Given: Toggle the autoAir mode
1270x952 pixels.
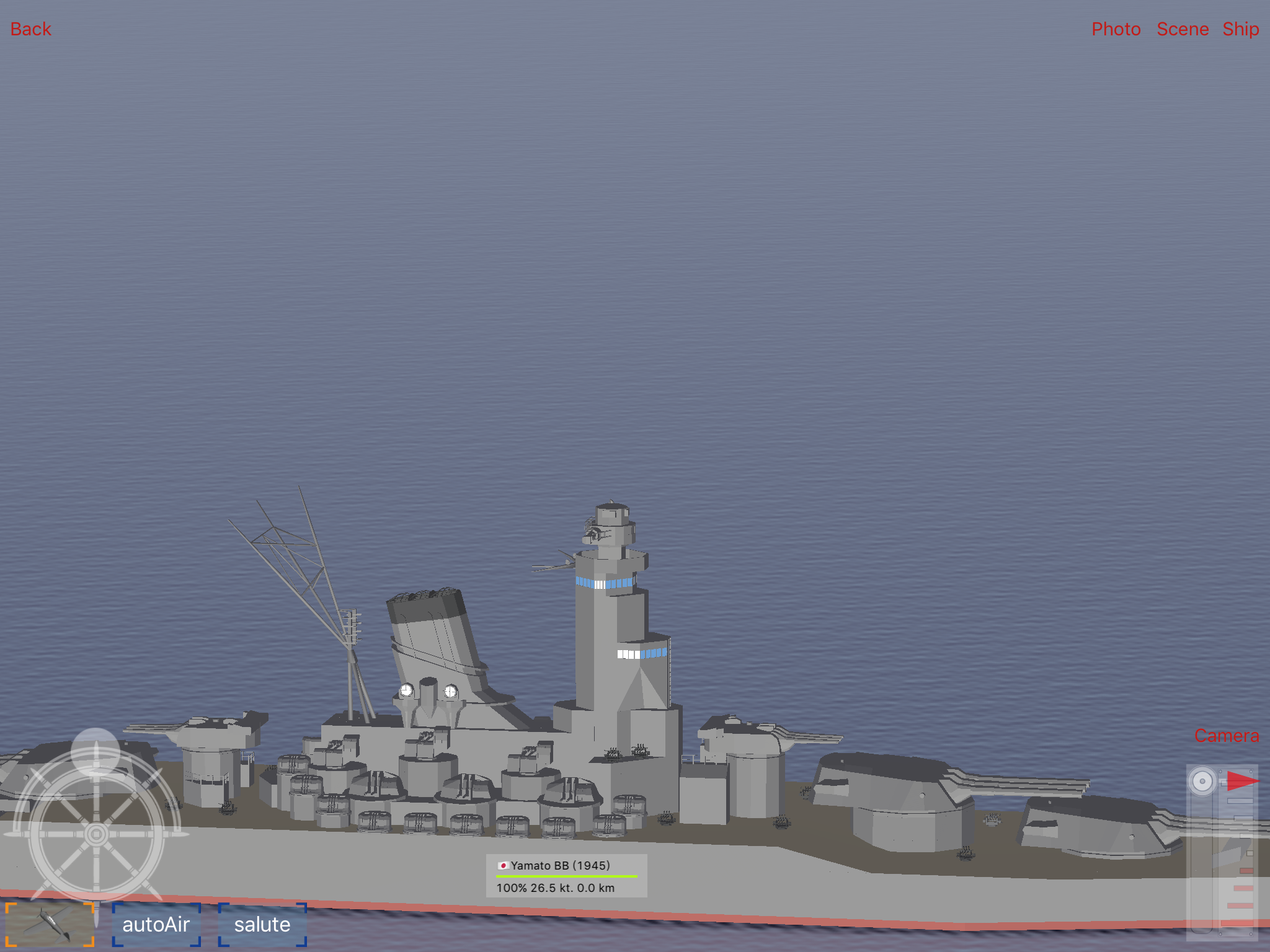Looking at the screenshot, I should 156,924.
